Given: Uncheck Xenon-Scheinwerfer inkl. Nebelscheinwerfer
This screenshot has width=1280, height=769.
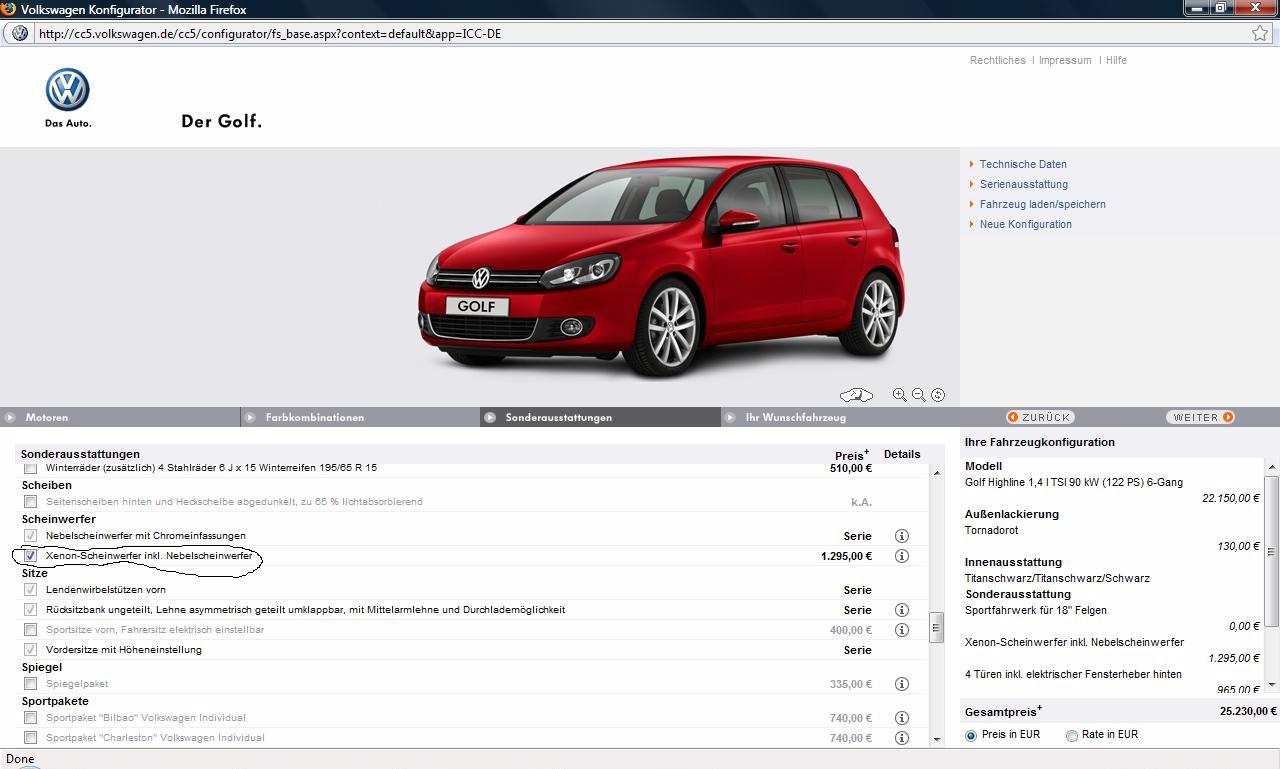Looking at the screenshot, I should (x=30, y=555).
